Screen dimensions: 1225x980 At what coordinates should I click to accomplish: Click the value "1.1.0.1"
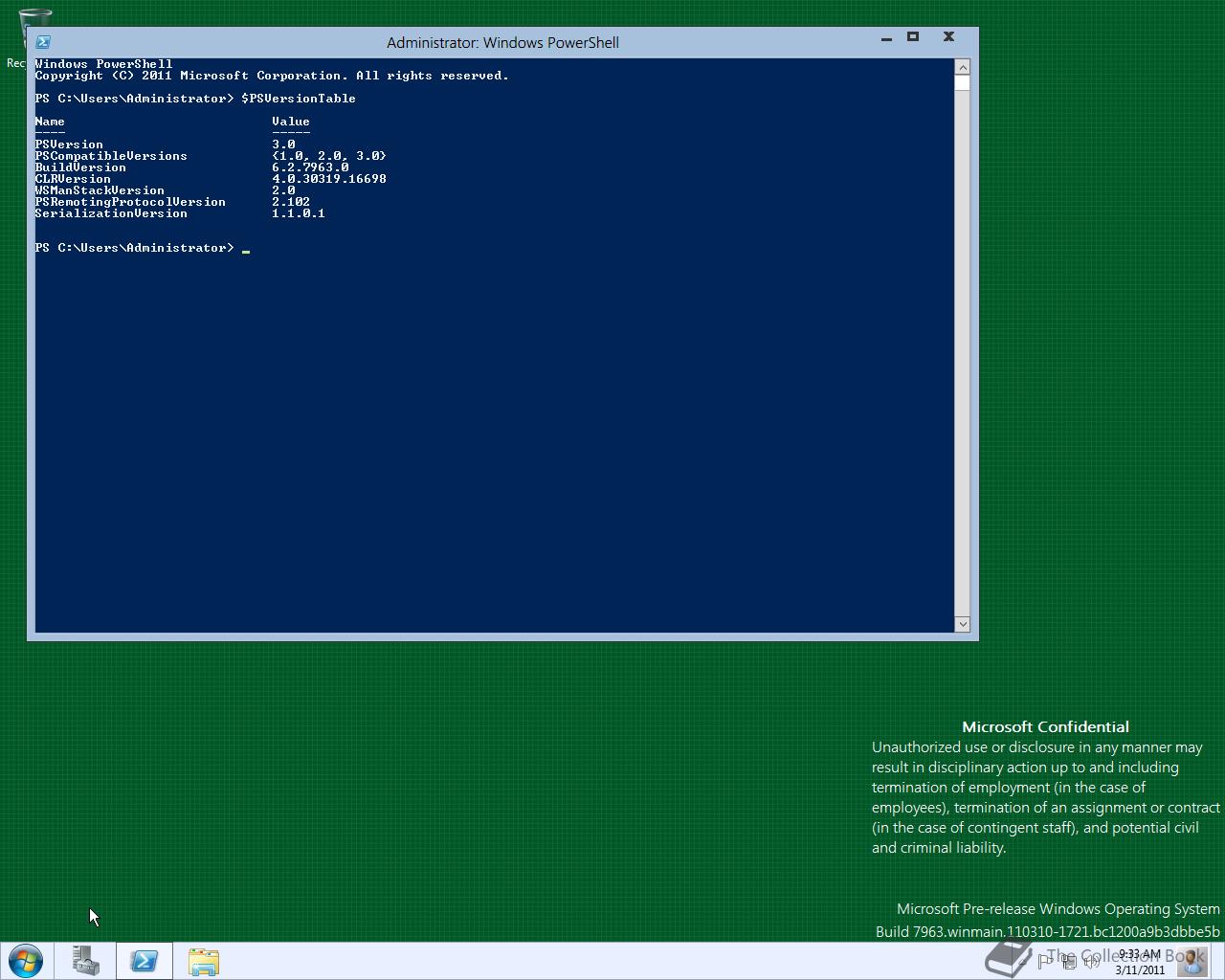click(x=299, y=213)
